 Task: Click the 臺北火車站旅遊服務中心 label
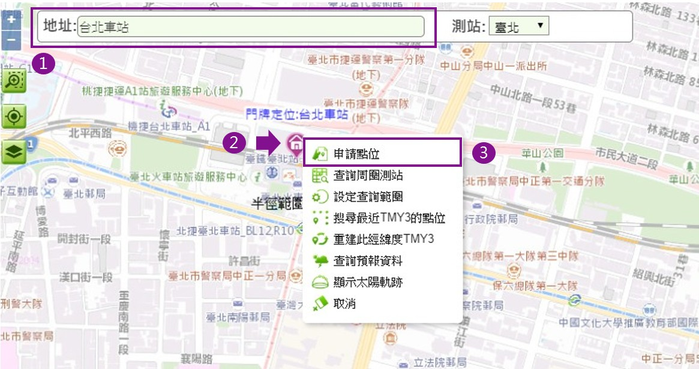[x=188, y=177]
